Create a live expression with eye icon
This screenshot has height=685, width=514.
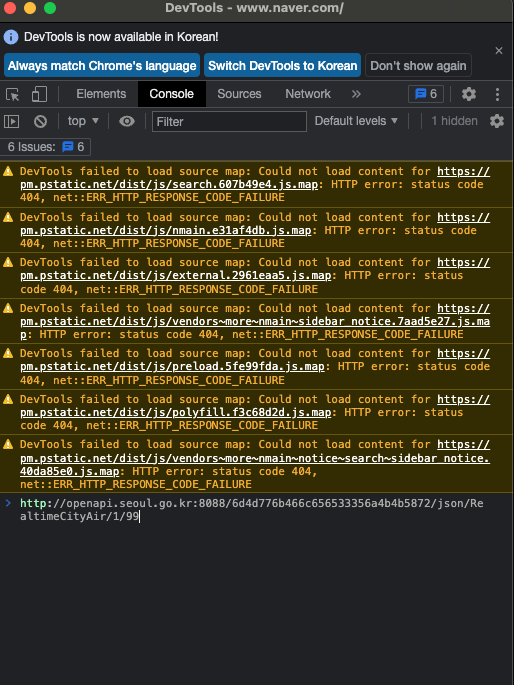[127, 121]
